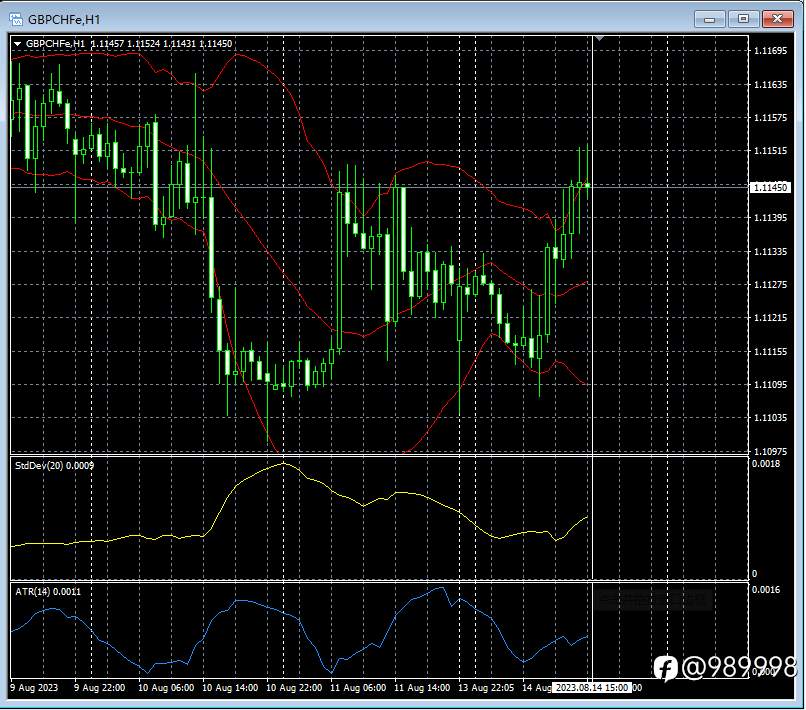The height and width of the screenshot is (710, 806).
Task: Click the crosshair time label 2023.08.14 15:00
Action: coord(592,688)
